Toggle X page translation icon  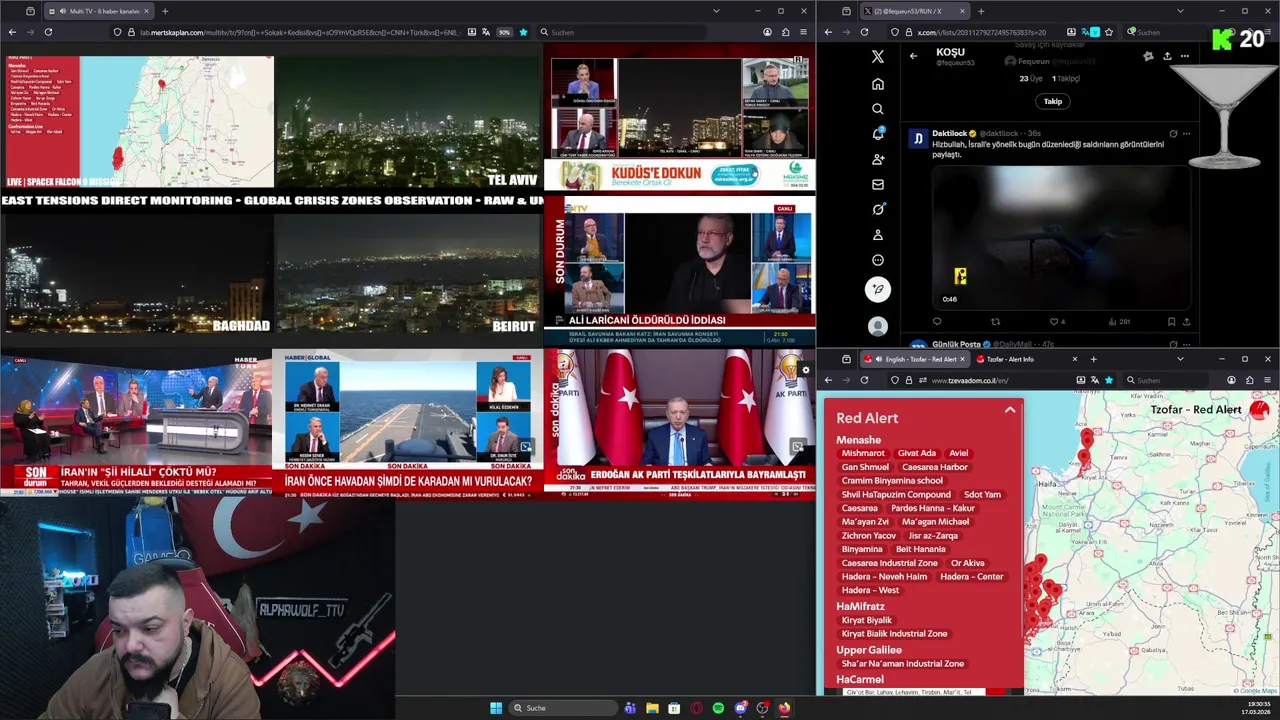(x=1094, y=32)
